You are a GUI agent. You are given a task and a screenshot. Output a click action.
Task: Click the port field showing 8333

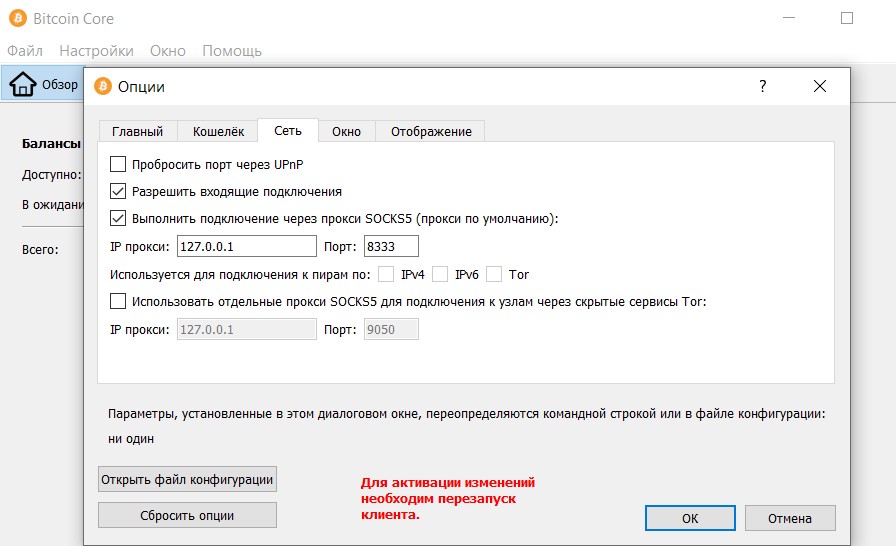[391, 246]
